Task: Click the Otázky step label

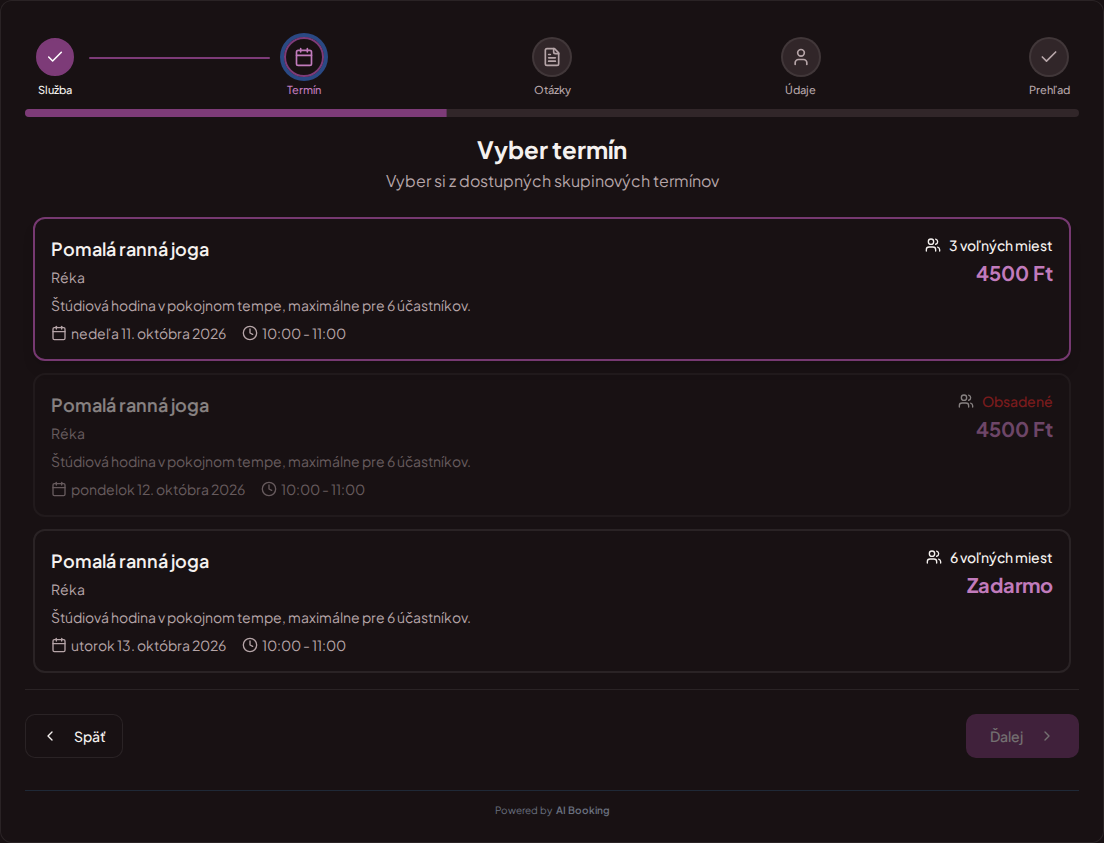Action: pyautogui.click(x=553, y=90)
